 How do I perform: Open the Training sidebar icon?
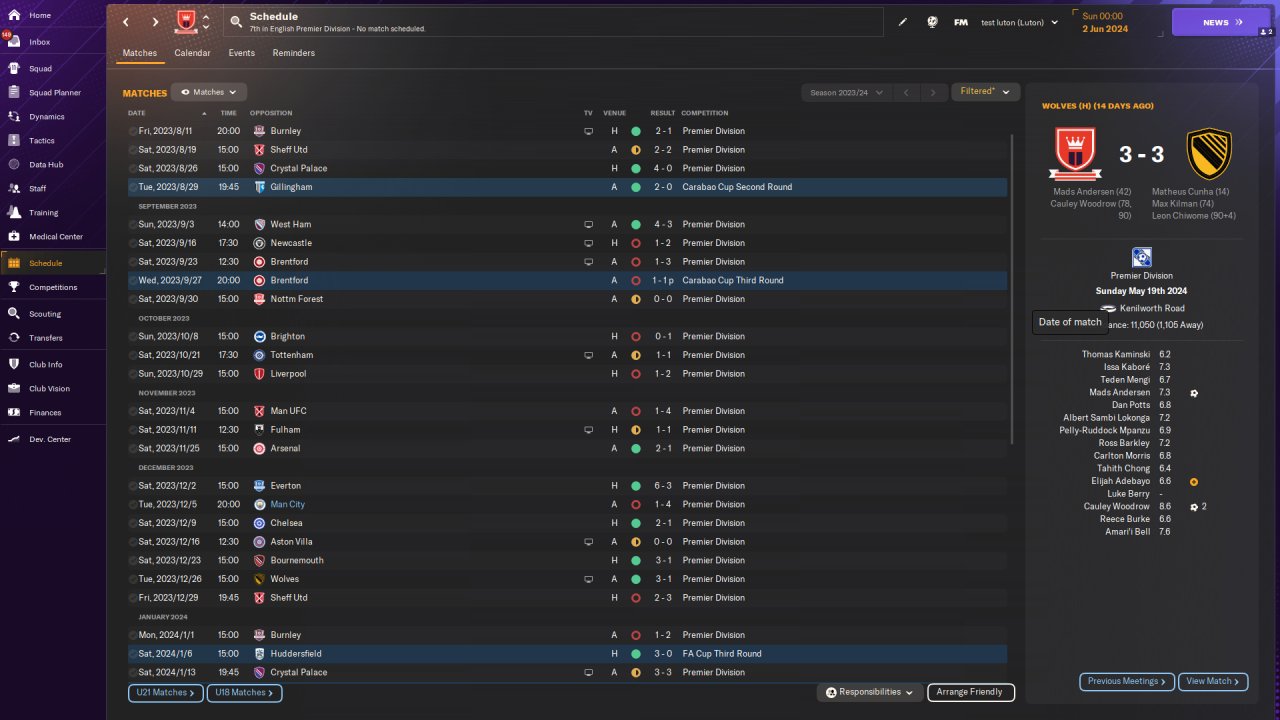(13, 213)
